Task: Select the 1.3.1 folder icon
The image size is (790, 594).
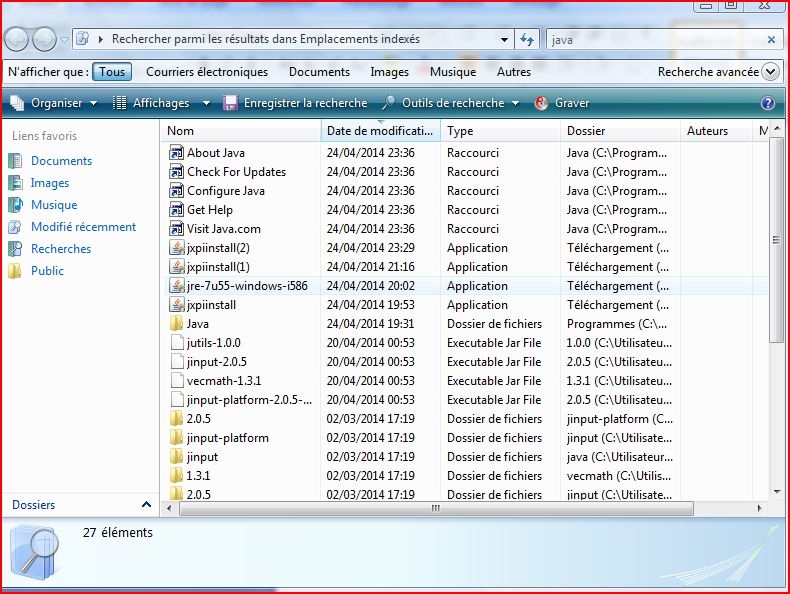Action: click(176, 476)
